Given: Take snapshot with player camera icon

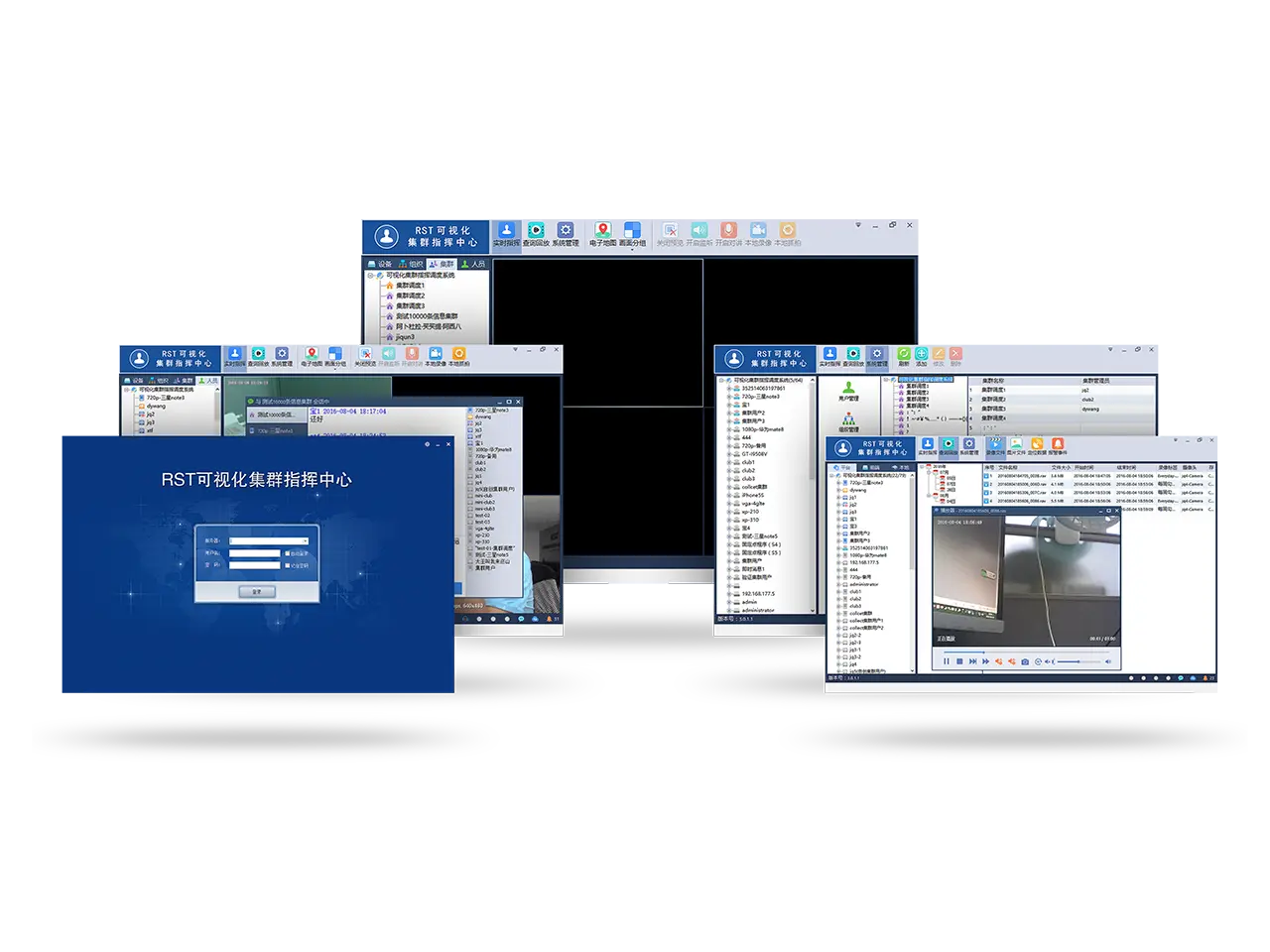Looking at the screenshot, I should pos(1025,661).
